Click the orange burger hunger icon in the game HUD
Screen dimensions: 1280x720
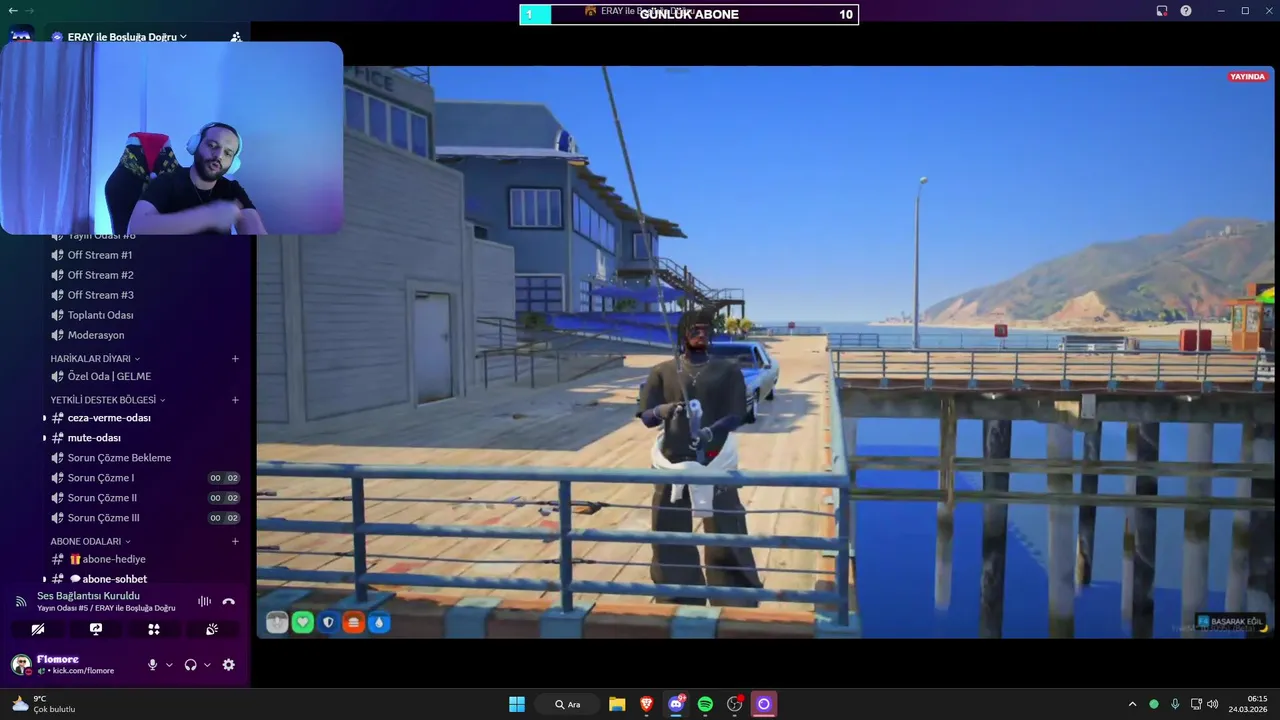(x=353, y=623)
